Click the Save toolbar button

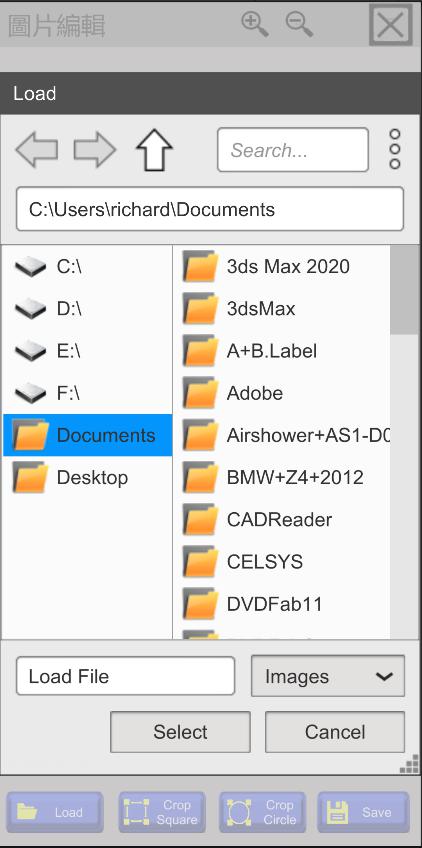[x=363, y=812]
